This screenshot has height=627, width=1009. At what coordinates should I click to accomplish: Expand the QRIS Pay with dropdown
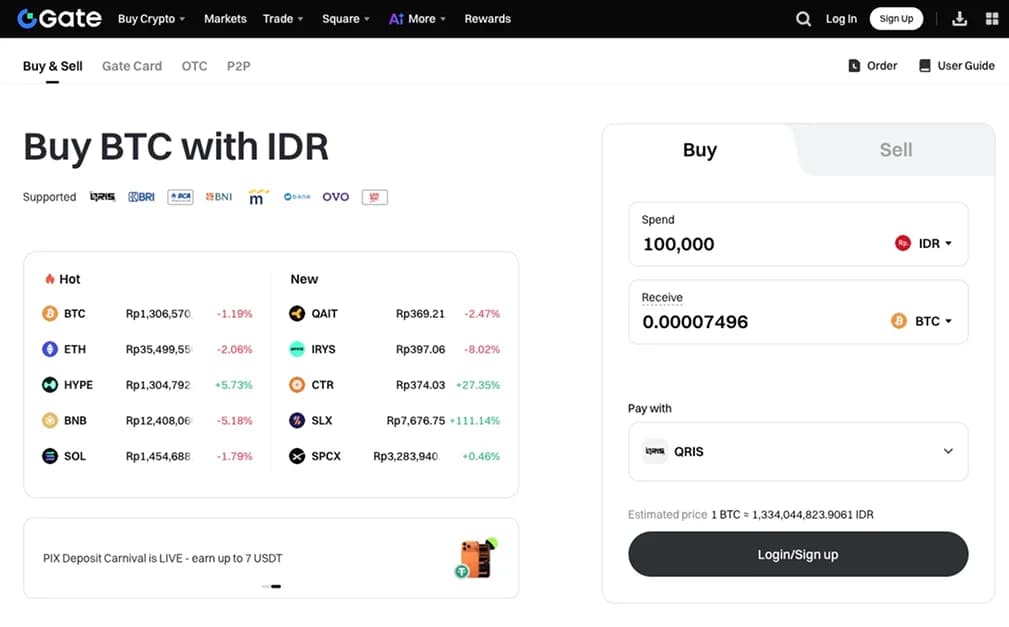pyautogui.click(x=798, y=451)
